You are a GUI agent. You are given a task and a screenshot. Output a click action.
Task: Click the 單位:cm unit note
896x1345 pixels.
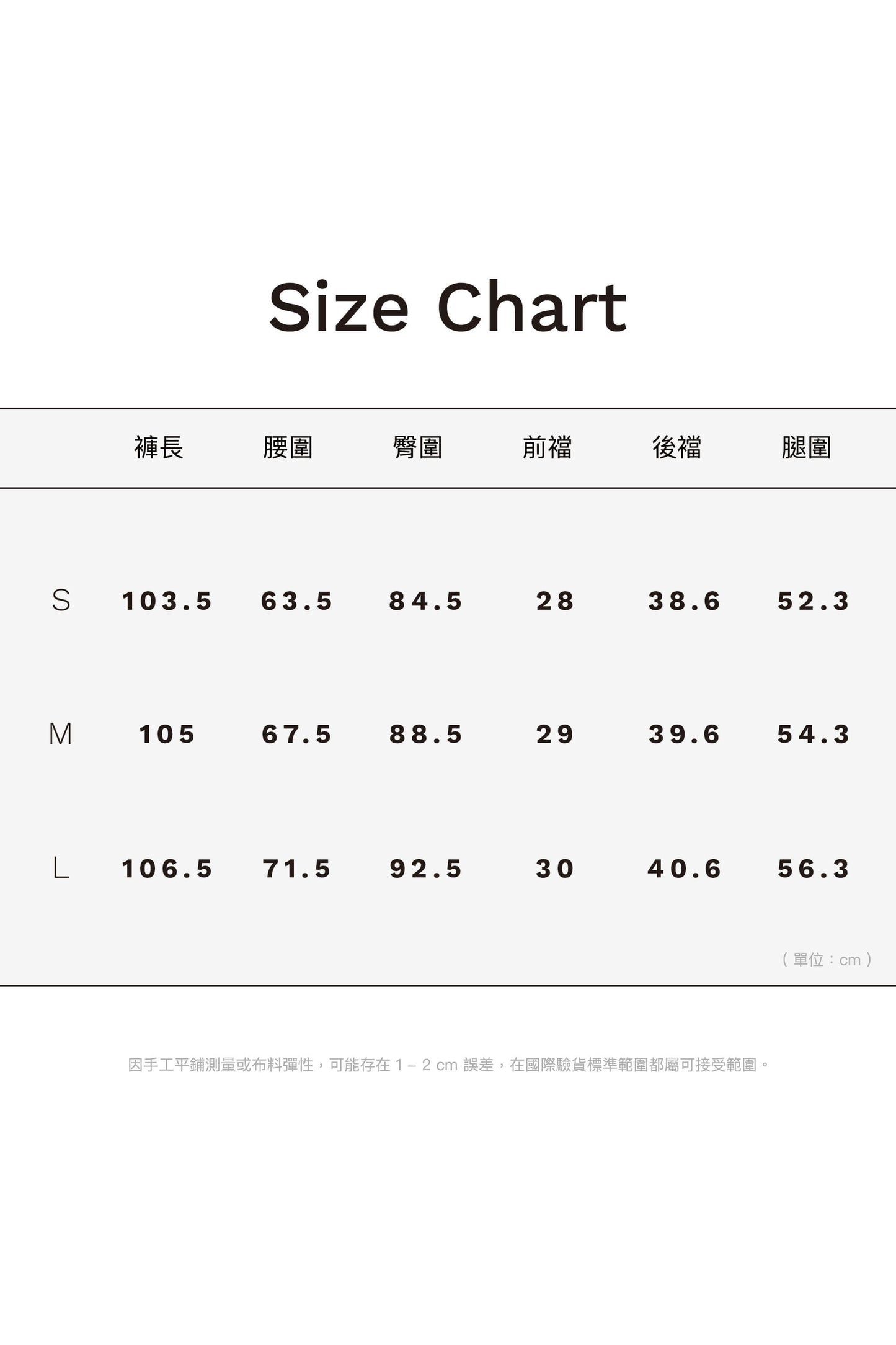click(827, 960)
